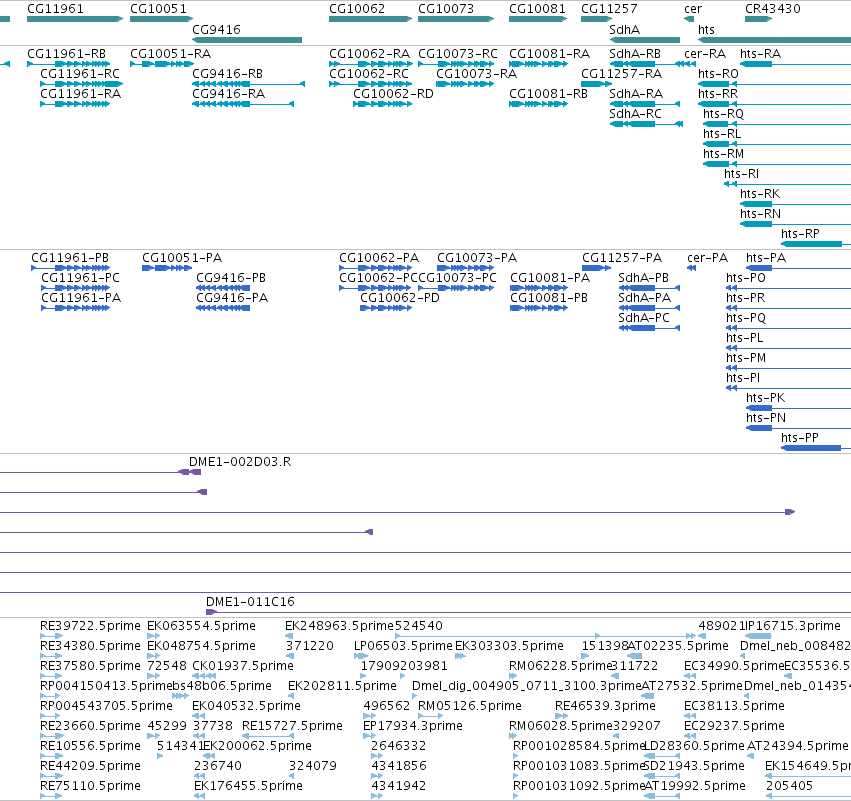Click the RM06228.5prime EST label
Viewport: 851px width, 801px height.
pyautogui.click(x=560, y=666)
